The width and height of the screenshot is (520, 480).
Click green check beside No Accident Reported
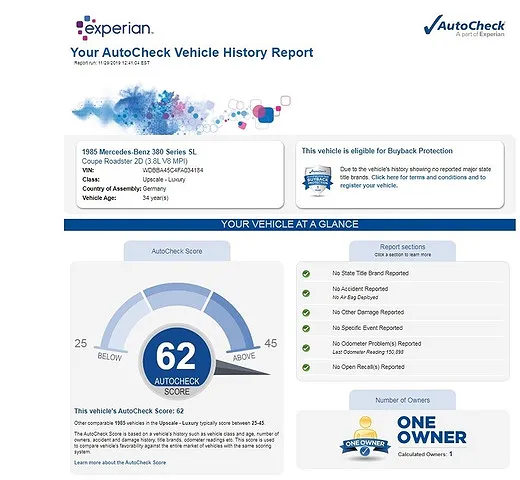(x=306, y=293)
